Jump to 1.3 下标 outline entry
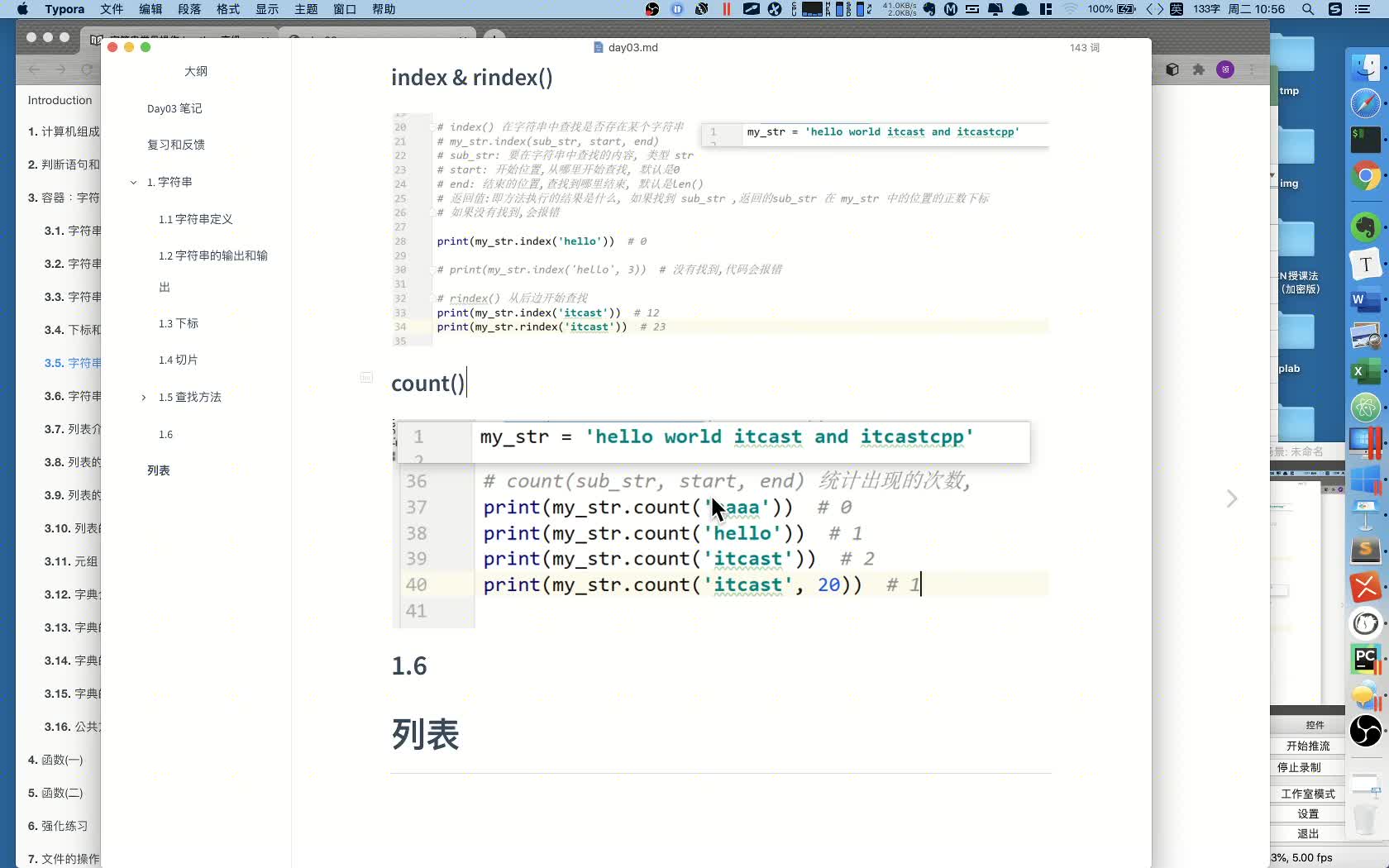This screenshot has width=1389, height=868. tap(179, 323)
